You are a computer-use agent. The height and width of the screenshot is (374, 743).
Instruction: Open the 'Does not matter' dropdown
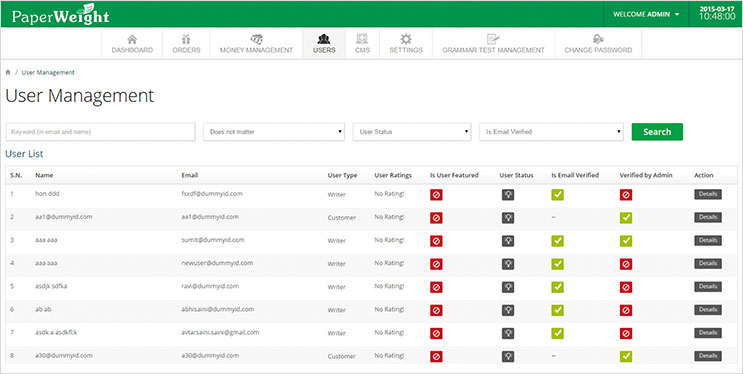click(x=274, y=132)
